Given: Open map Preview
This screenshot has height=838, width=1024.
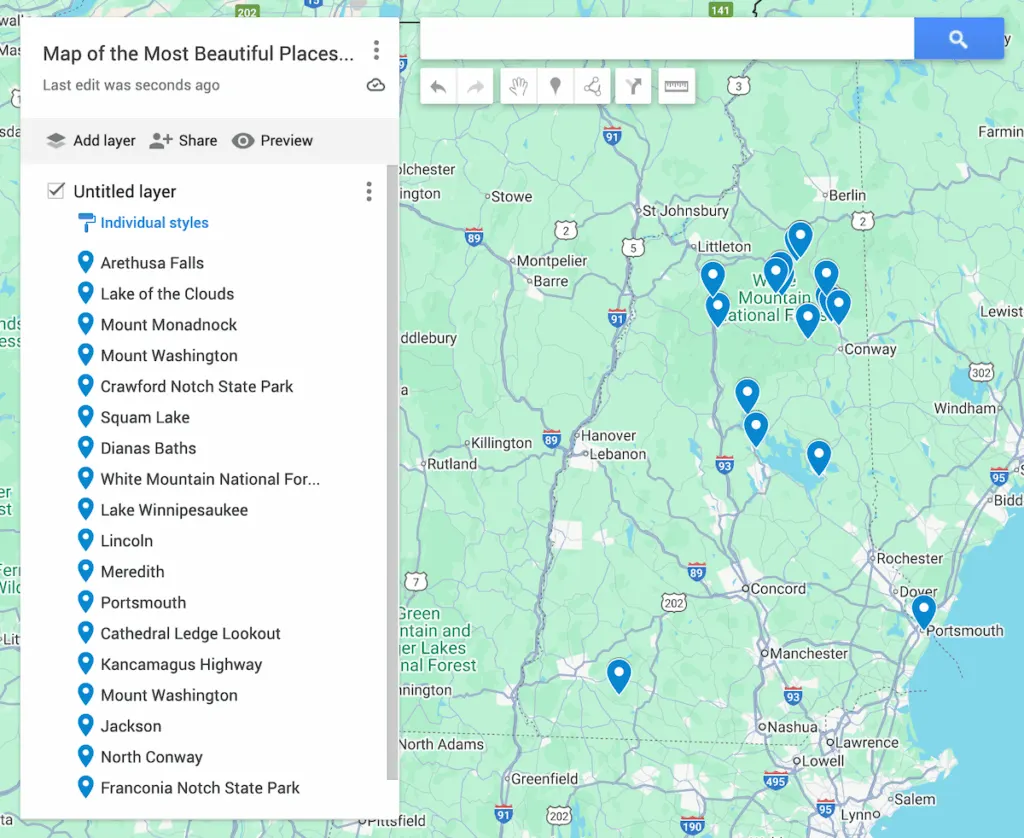Looking at the screenshot, I should (x=272, y=140).
